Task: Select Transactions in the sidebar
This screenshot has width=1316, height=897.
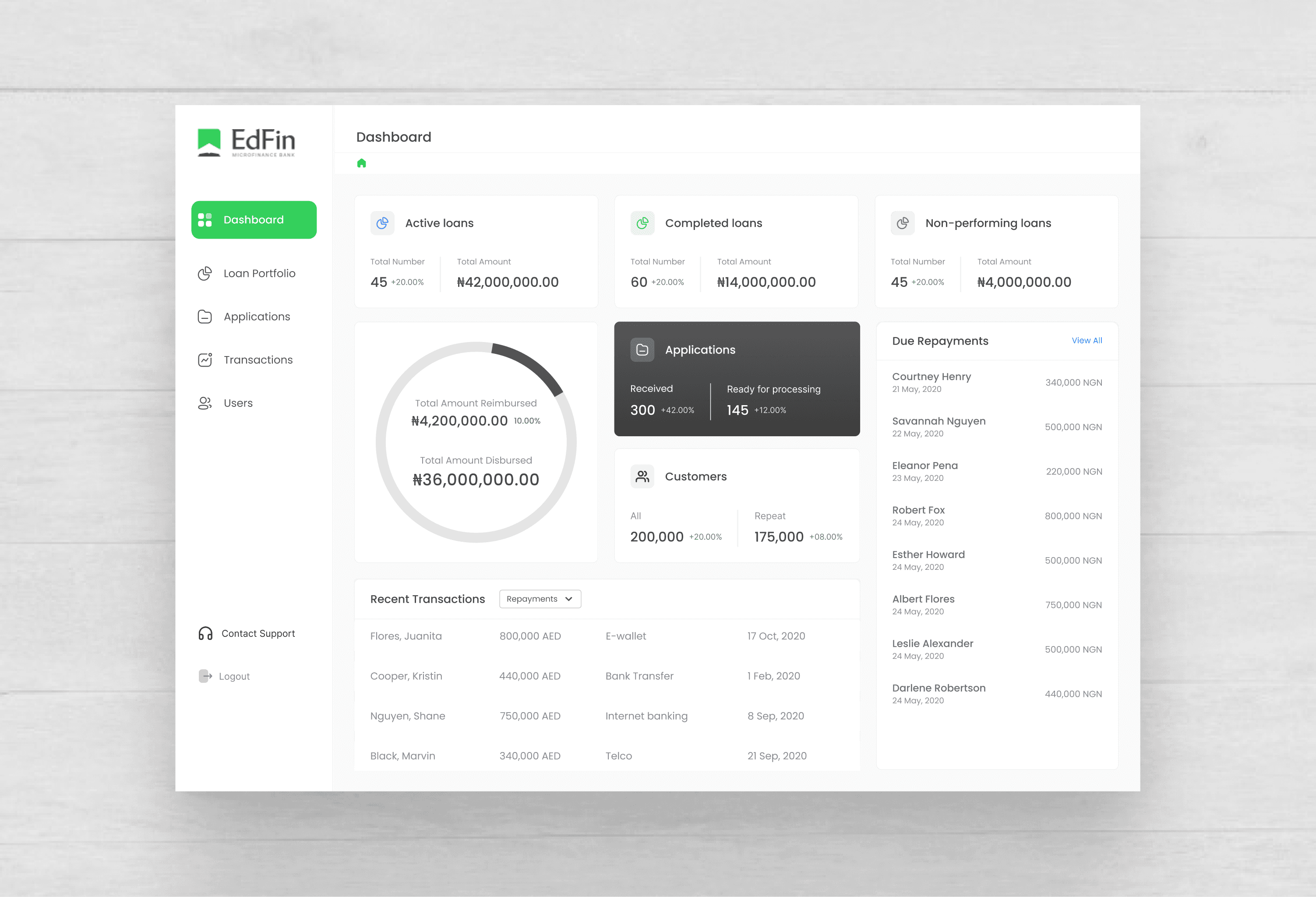Action: [258, 360]
